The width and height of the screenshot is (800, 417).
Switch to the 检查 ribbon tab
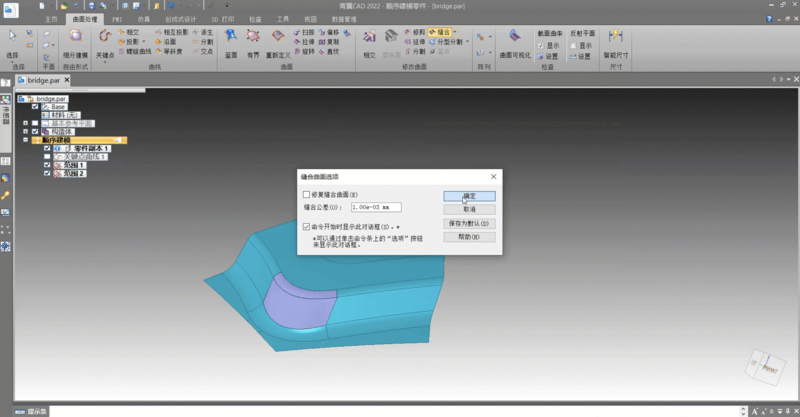256,19
